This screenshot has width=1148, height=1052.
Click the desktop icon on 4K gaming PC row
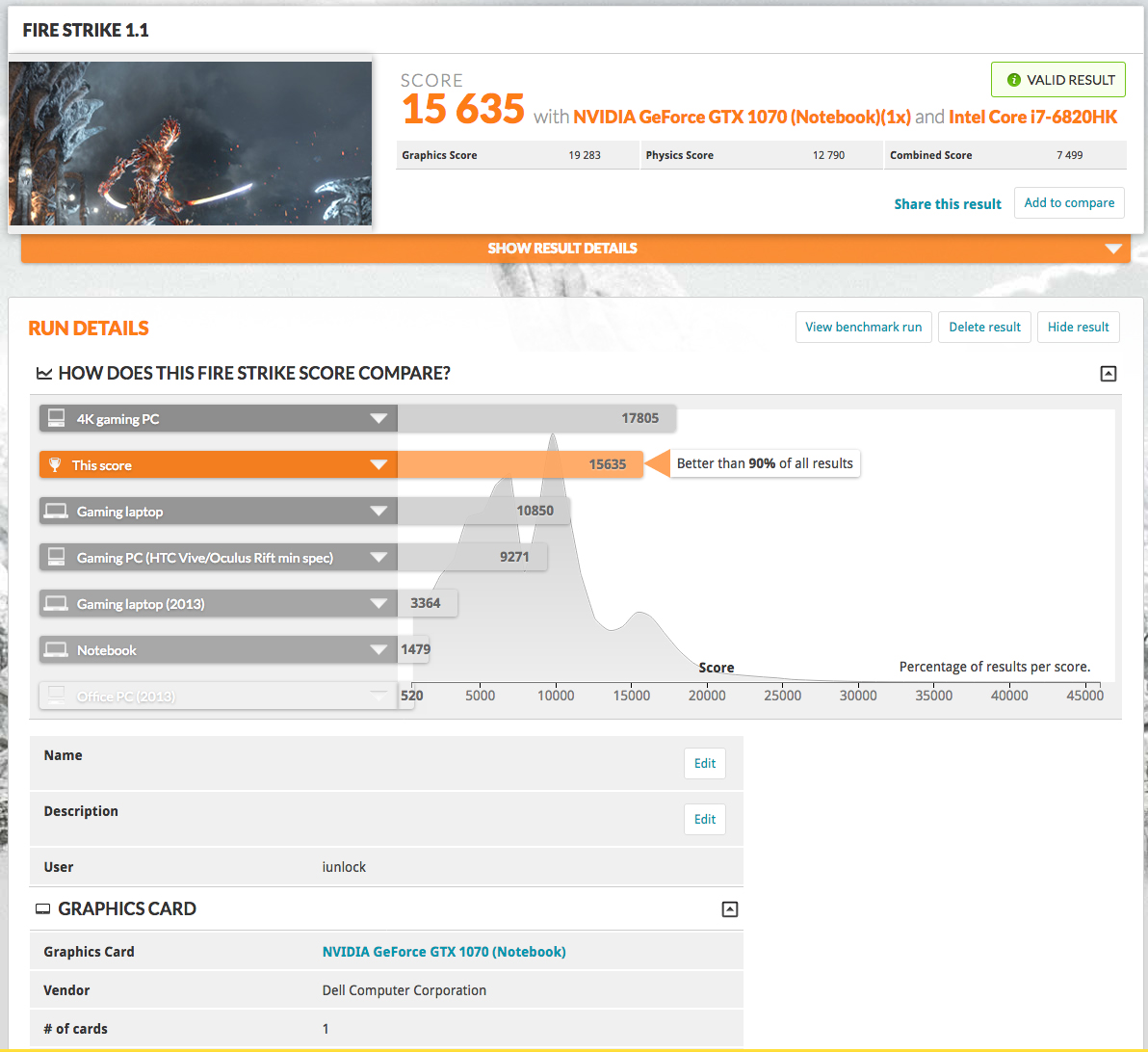(x=57, y=417)
